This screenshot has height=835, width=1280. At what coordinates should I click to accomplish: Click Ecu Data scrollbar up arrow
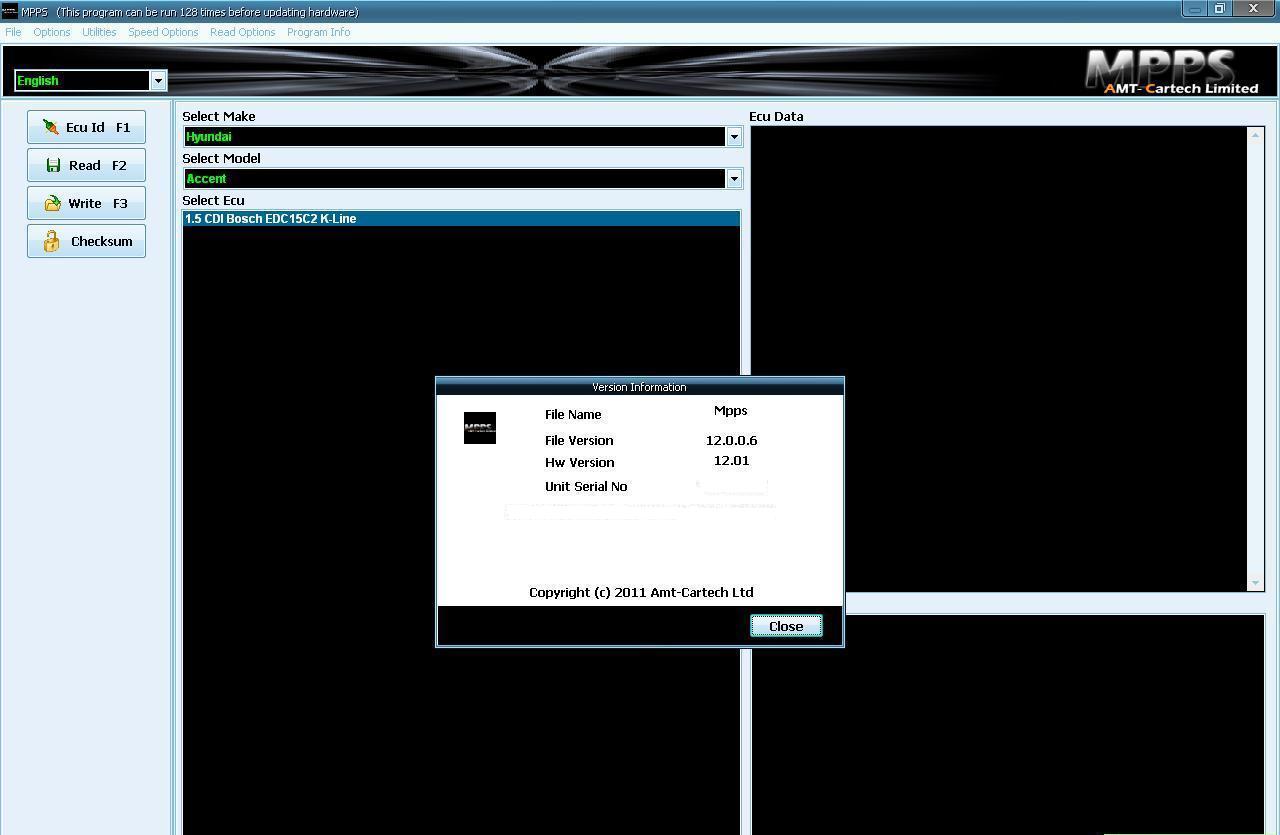click(1256, 134)
